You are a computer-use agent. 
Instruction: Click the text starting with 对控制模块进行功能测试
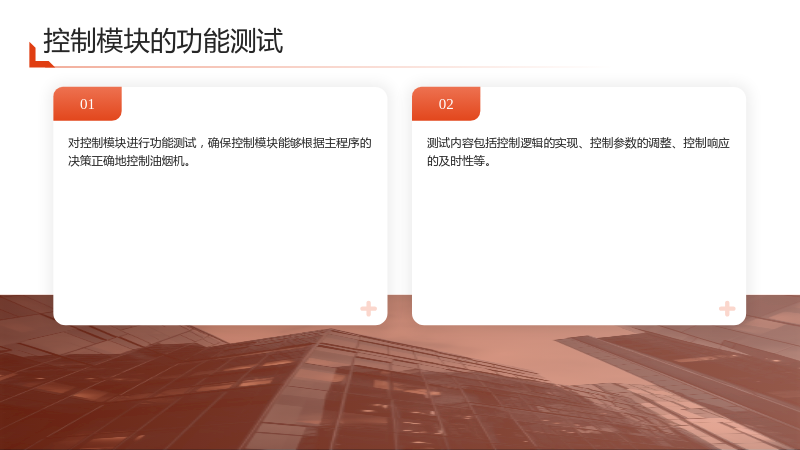(220, 152)
